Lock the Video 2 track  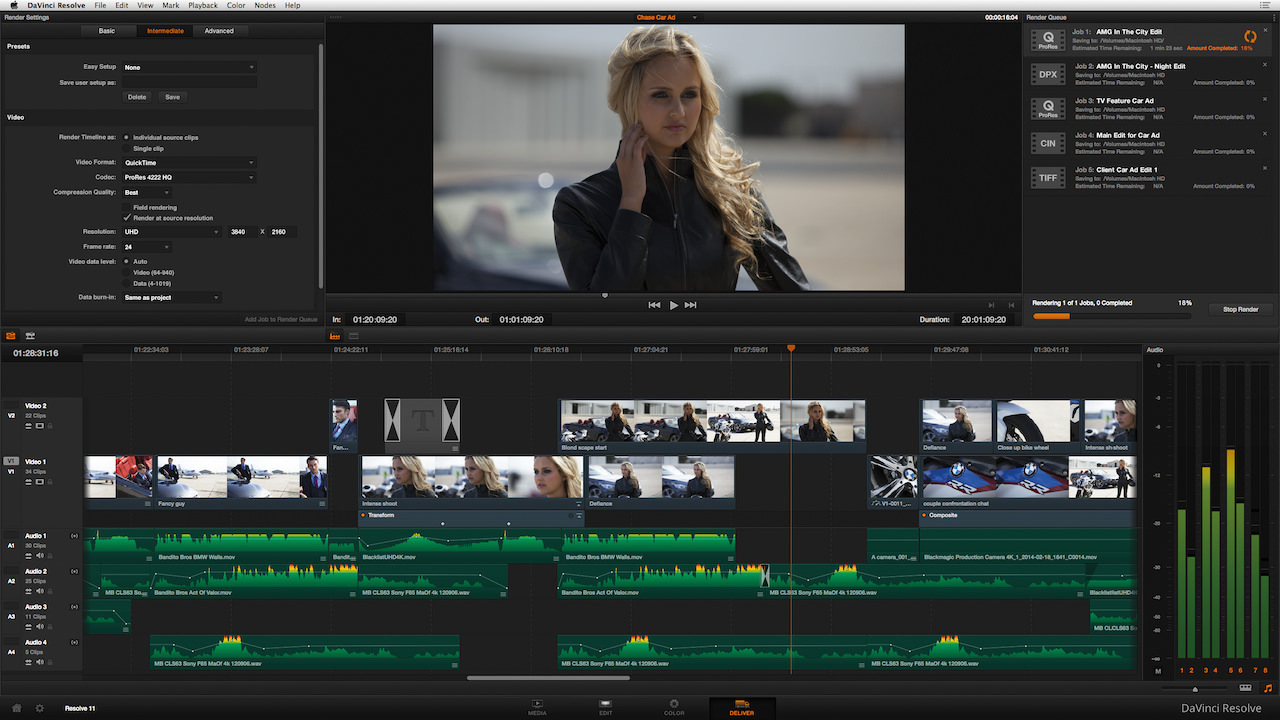point(50,426)
